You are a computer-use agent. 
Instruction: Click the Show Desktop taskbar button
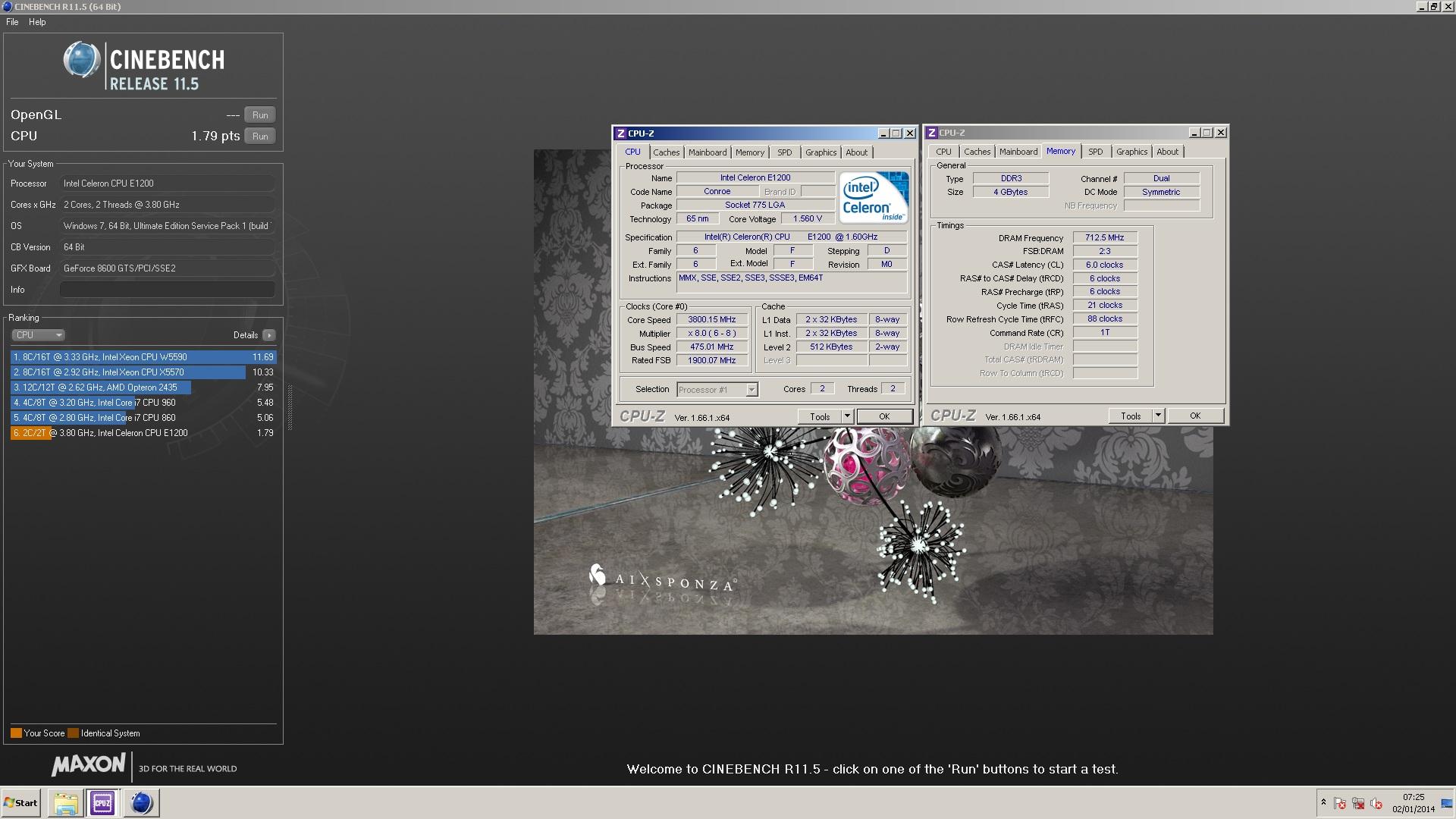pos(1447,803)
